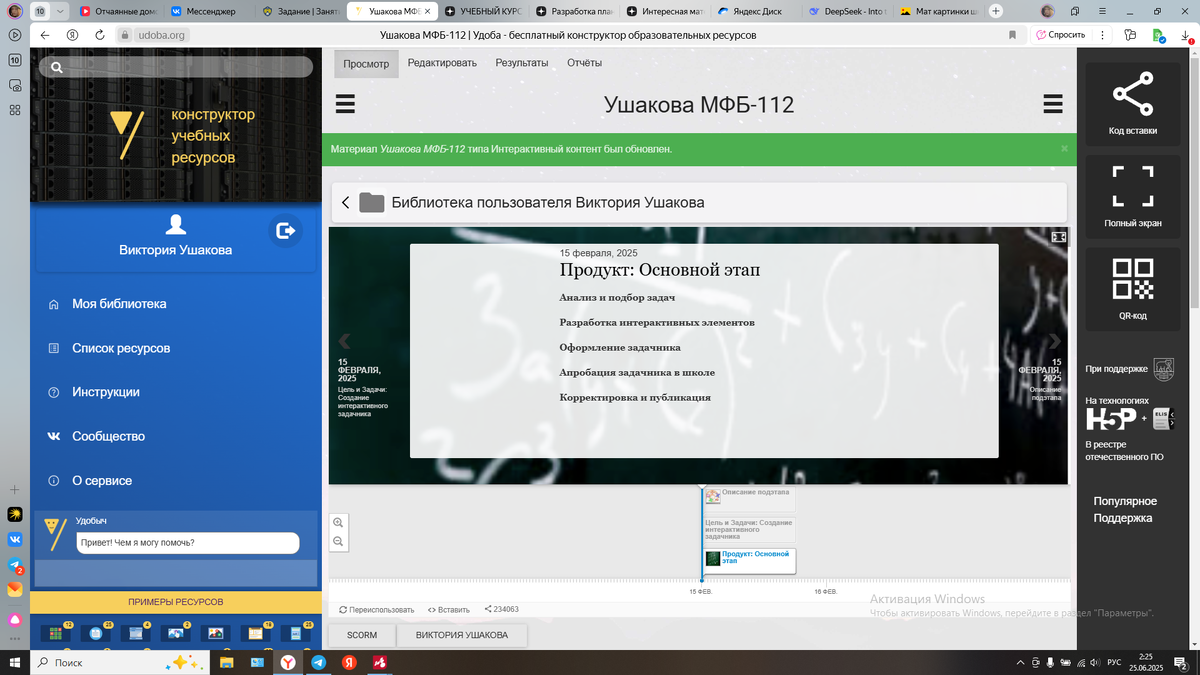Open the Windows notification center icon
The image size is (1200, 675).
(x=1182, y=663)
